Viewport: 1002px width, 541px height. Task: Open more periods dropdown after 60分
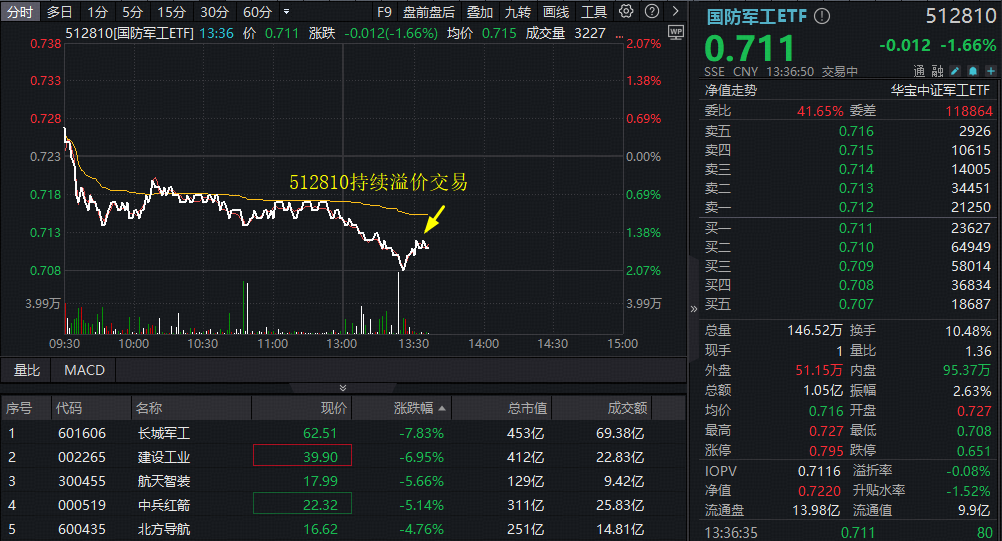click(x=287, y=12)
